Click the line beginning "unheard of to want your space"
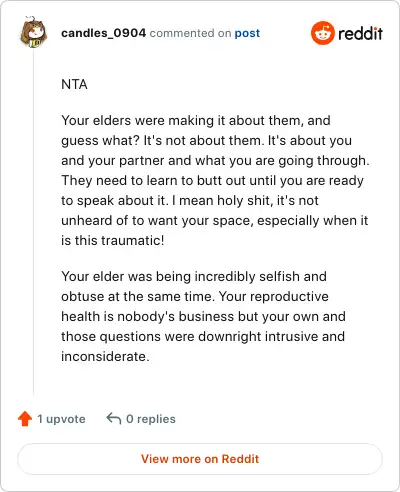400x492 pixels. 215,221
